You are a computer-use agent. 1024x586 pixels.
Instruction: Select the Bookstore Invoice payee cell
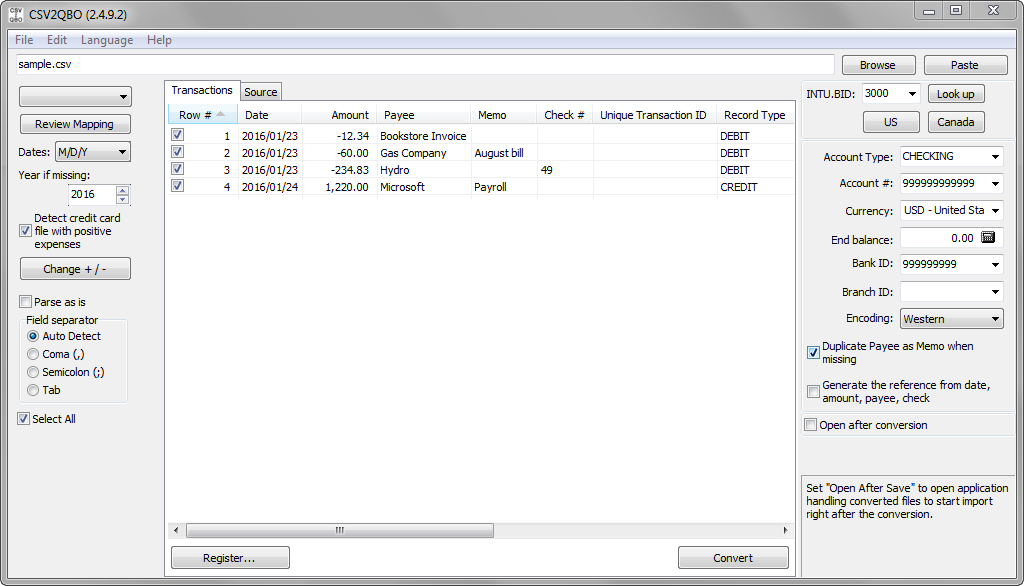(423, 136)
